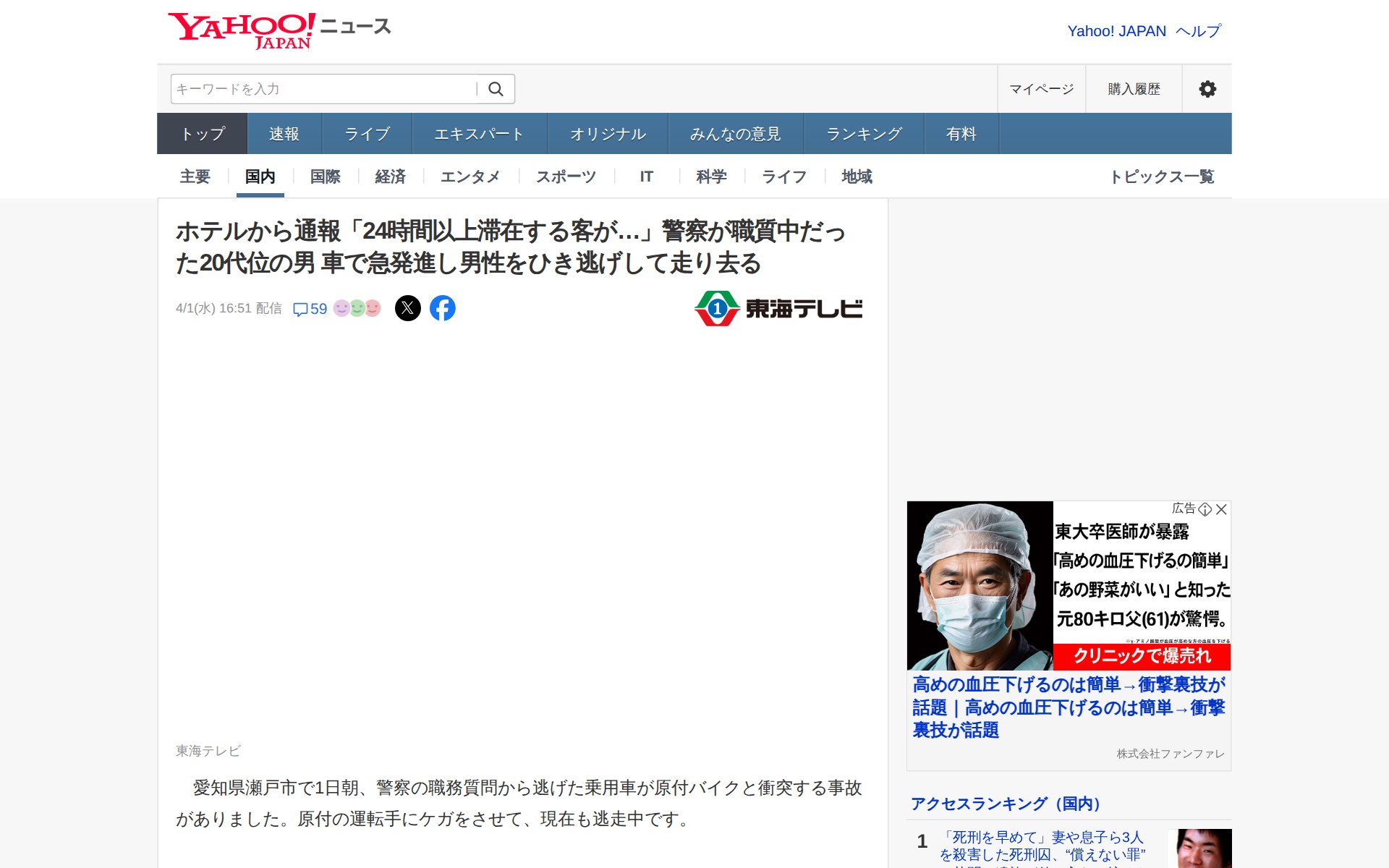Select the 国際 category tab
The image size is (1389, 868).
[325, 176]
